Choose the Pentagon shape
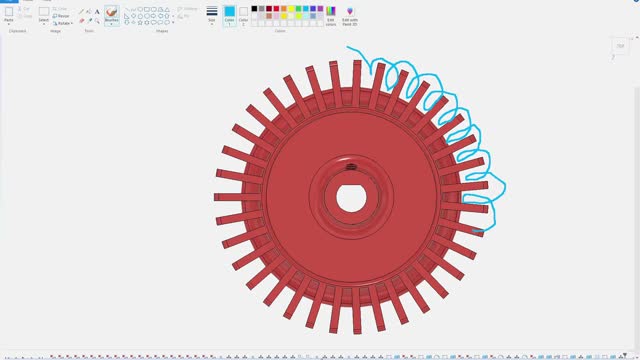 pyautogui.click(x=140, y=16)
